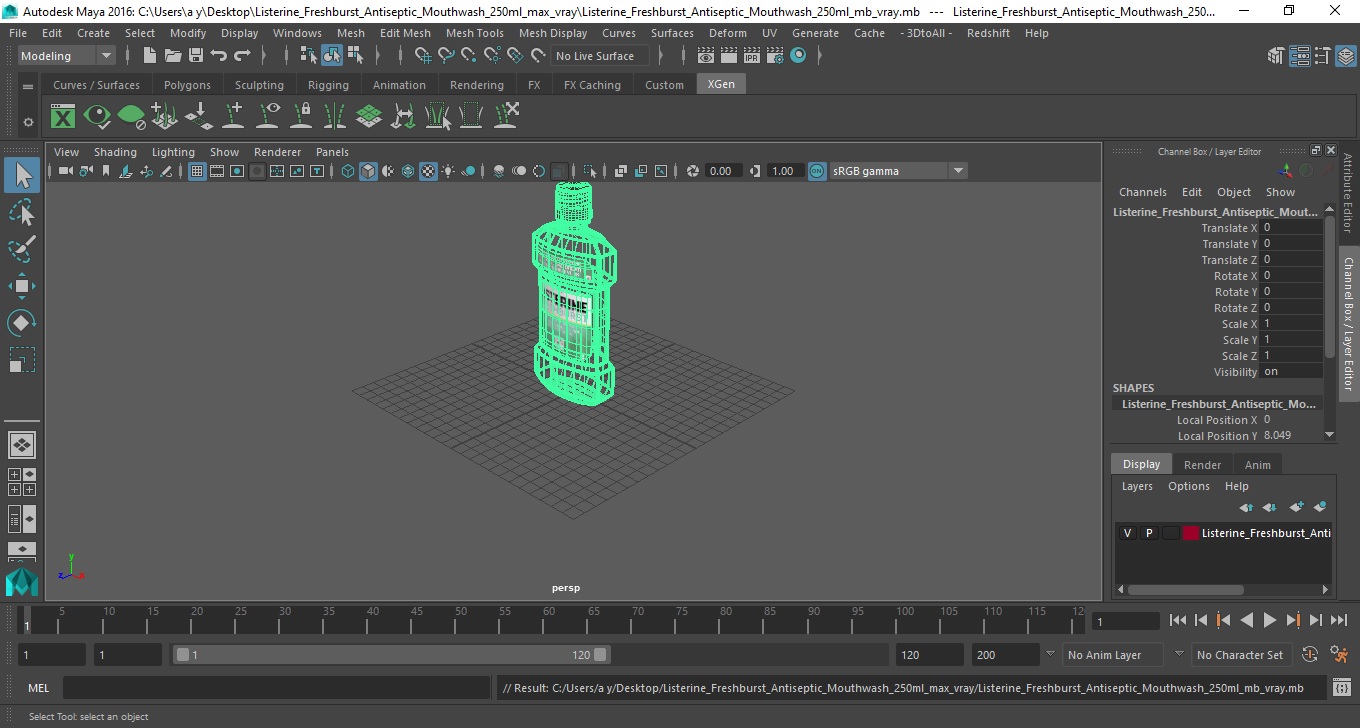Click the red layer color swatch
Screen dimensions: 1360x728
(1191, 533)
